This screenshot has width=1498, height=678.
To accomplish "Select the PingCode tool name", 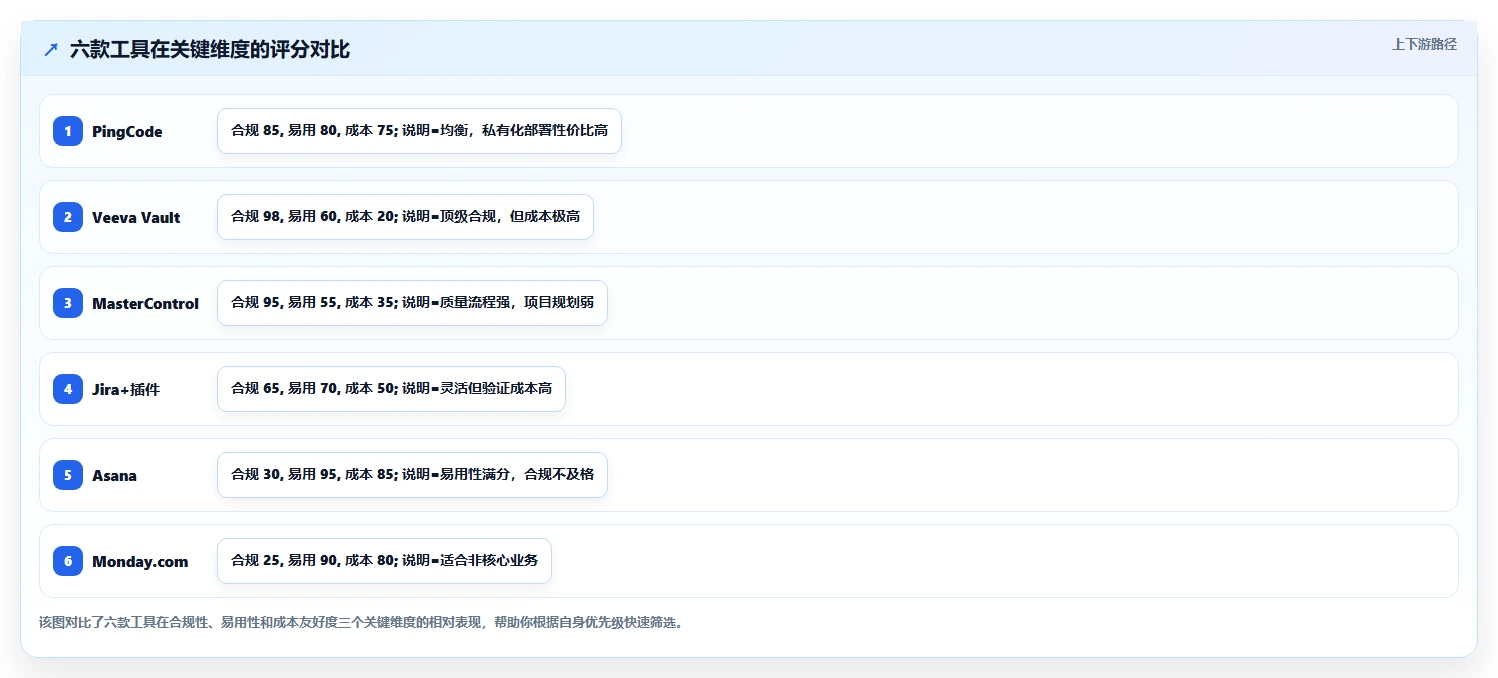I will 127,132.
